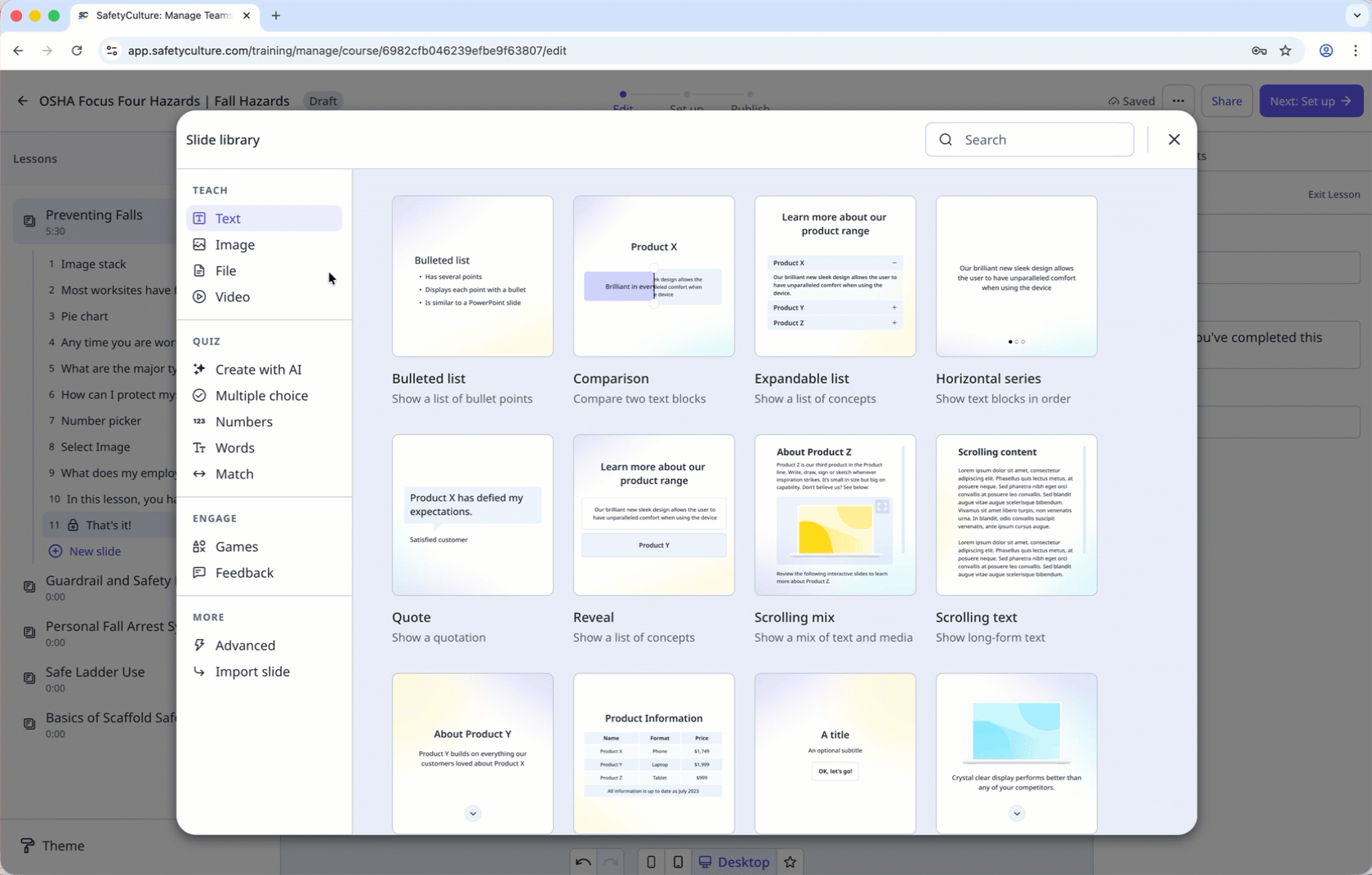Open the File slide category
This screenshot has width=1372, height=875.
click(x=264, y=270)
